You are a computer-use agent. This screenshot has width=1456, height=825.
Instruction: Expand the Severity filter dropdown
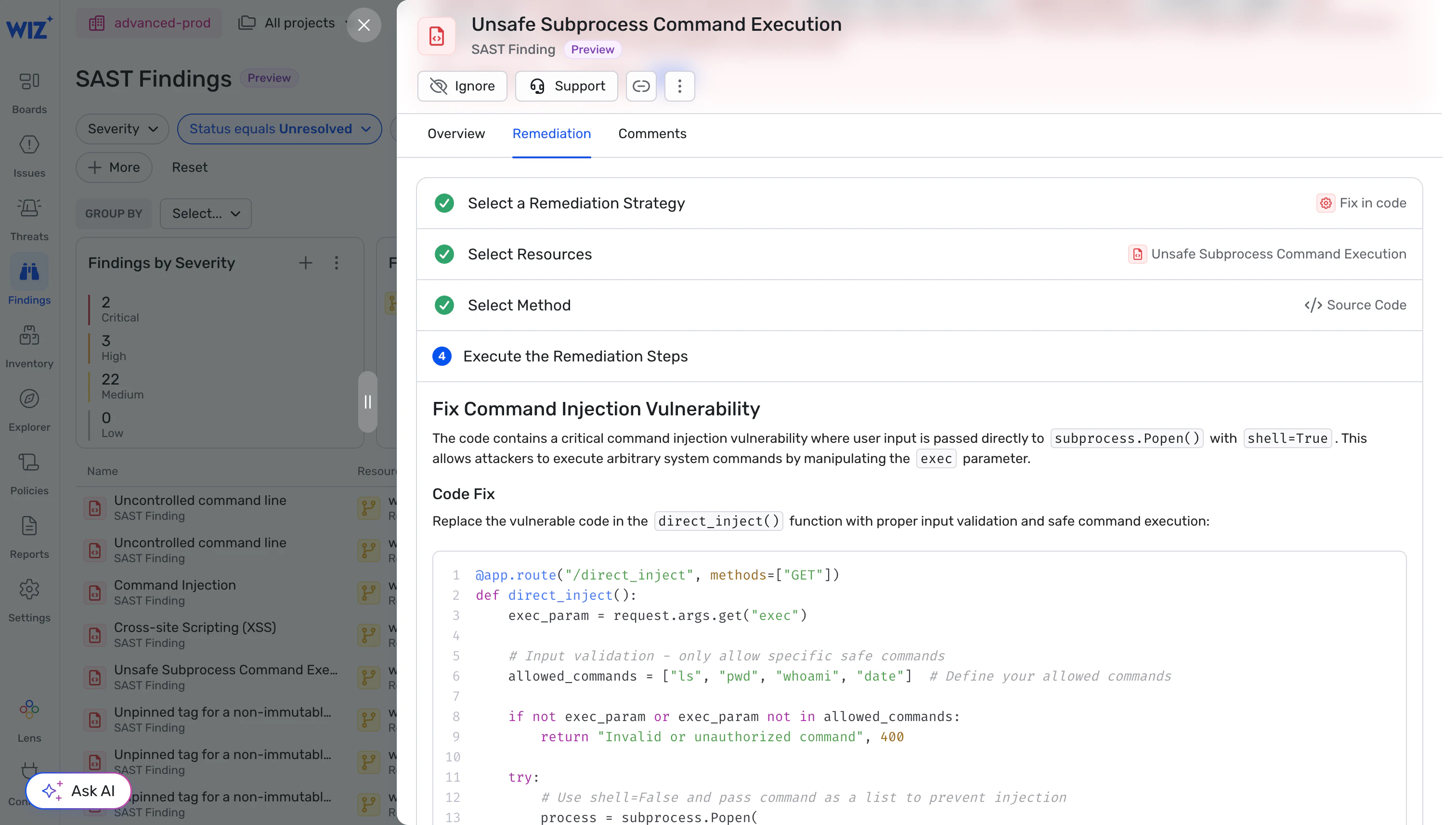122,129
